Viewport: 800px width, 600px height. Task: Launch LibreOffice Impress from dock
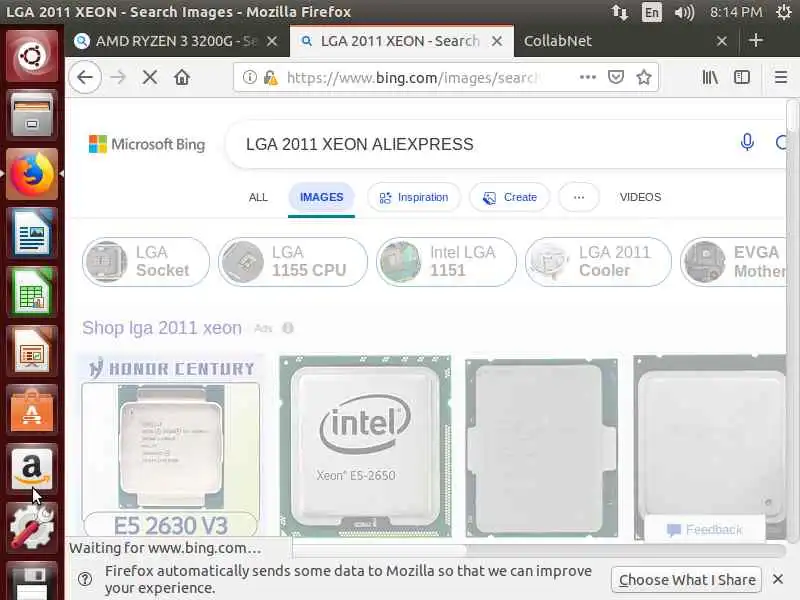pyautogui.click(x=32, y=351)
